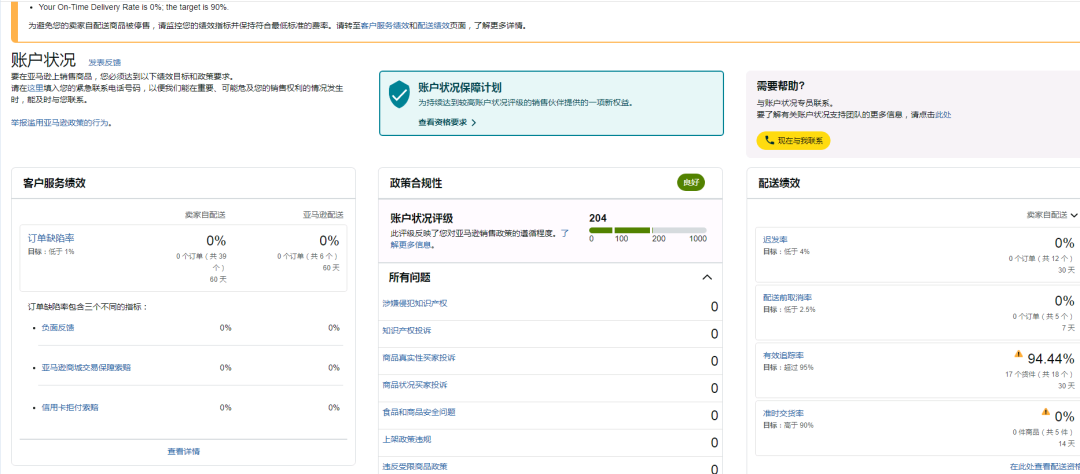Collapse the 所有问题 section with the chevron
The height and width of the screenshot is (474, 1080).
click(707, 278)
